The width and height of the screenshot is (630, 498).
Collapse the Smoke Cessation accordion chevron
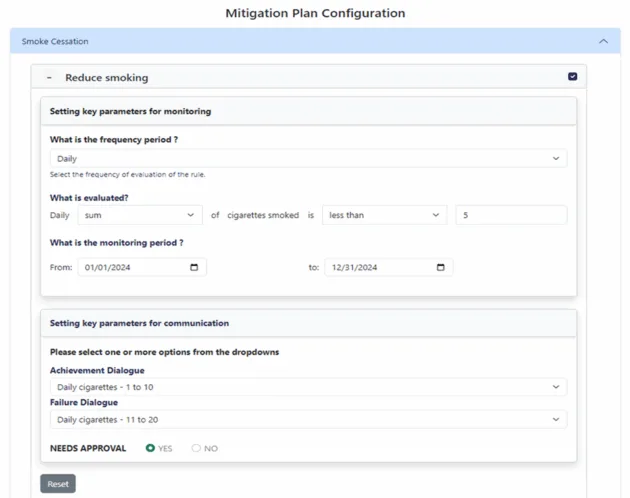coord(602,41)
